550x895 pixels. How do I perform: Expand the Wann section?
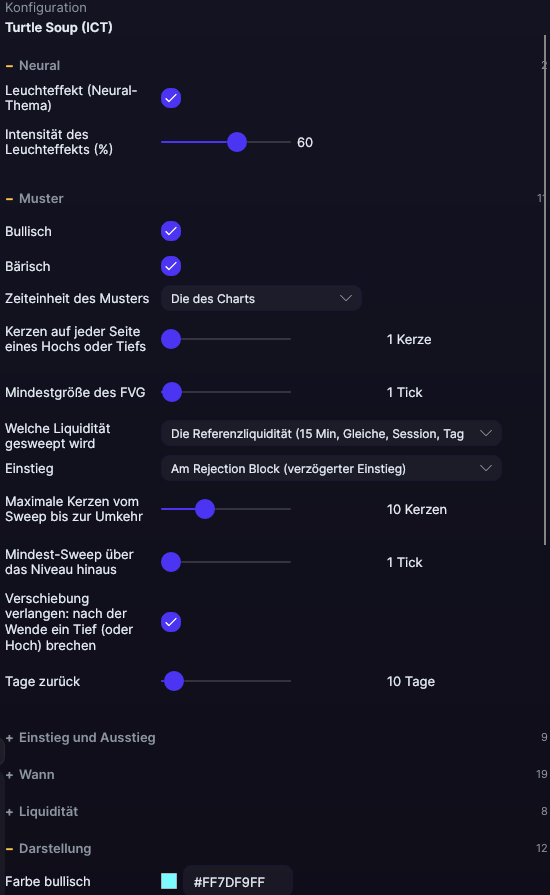point(30,775)
